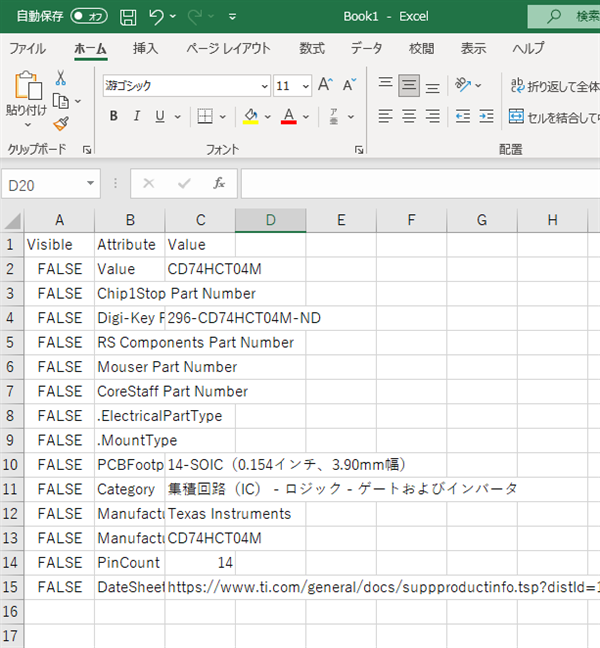Click the Cut scissors icon

click(61, 78)
